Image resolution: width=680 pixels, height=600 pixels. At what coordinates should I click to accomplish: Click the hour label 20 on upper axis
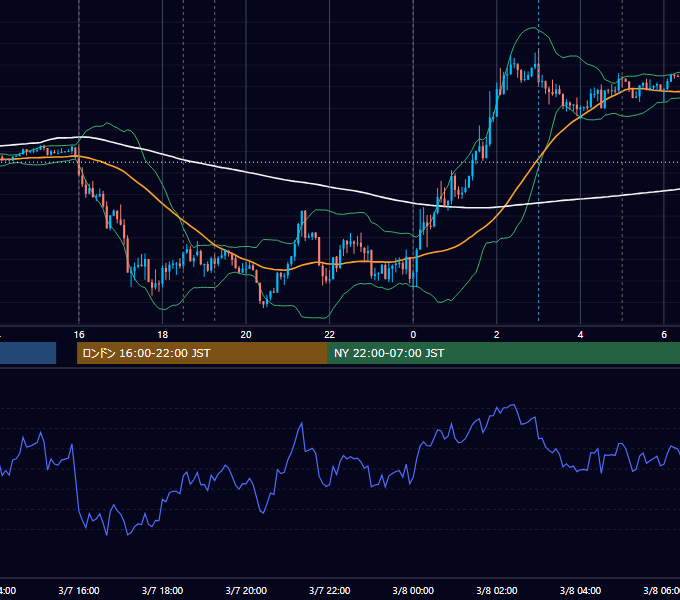point(246,335)
